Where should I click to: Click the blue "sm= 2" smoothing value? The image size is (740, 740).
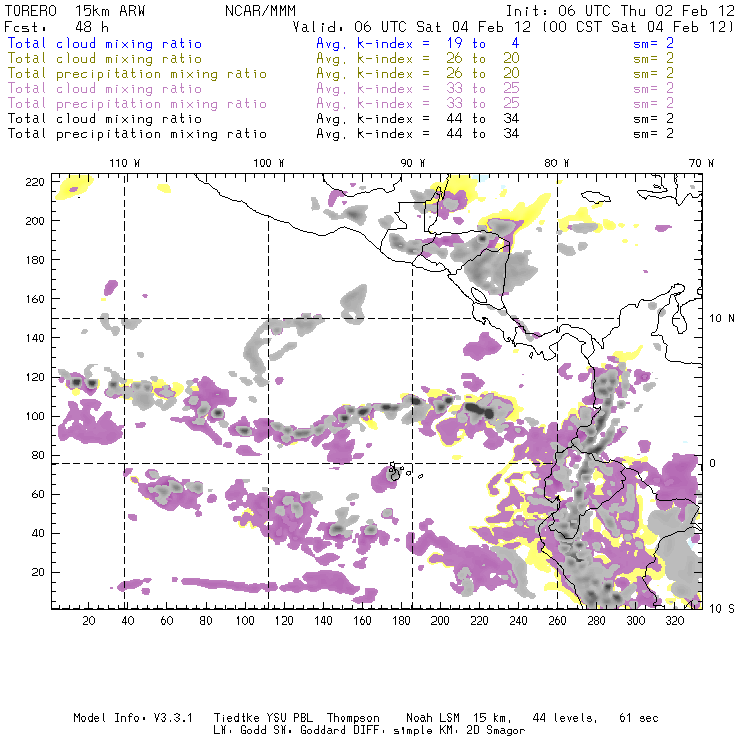[x=653, y=43]
